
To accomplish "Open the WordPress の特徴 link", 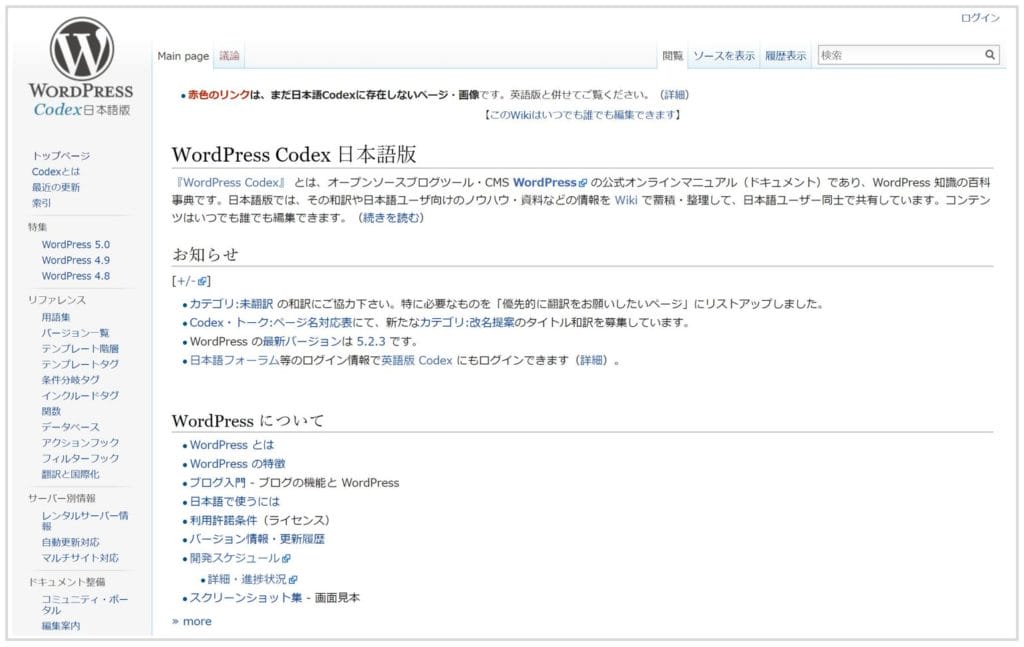I will point(238,464).
